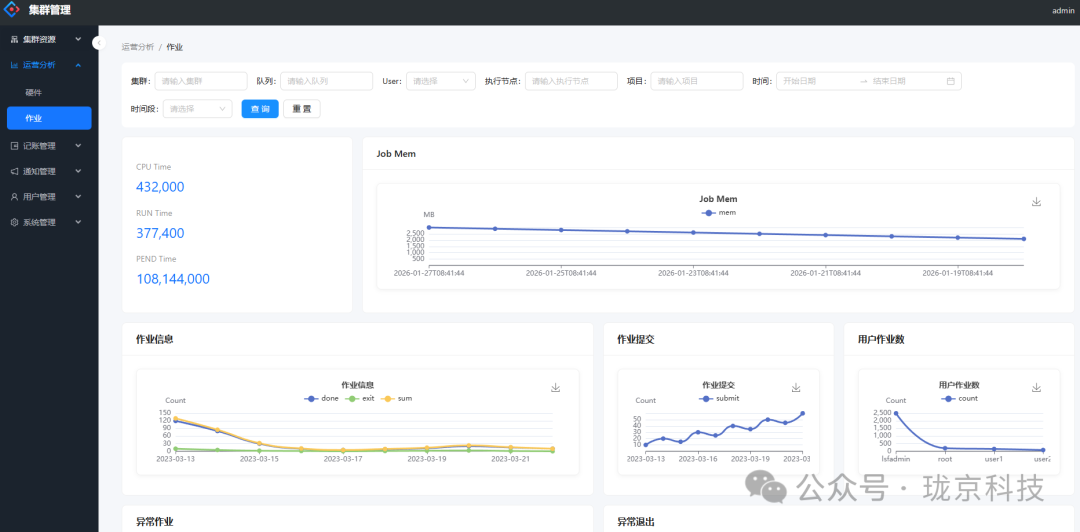Download the 用户作业数 chart image
The image size is (1080, 532).
click(1037, 388)
